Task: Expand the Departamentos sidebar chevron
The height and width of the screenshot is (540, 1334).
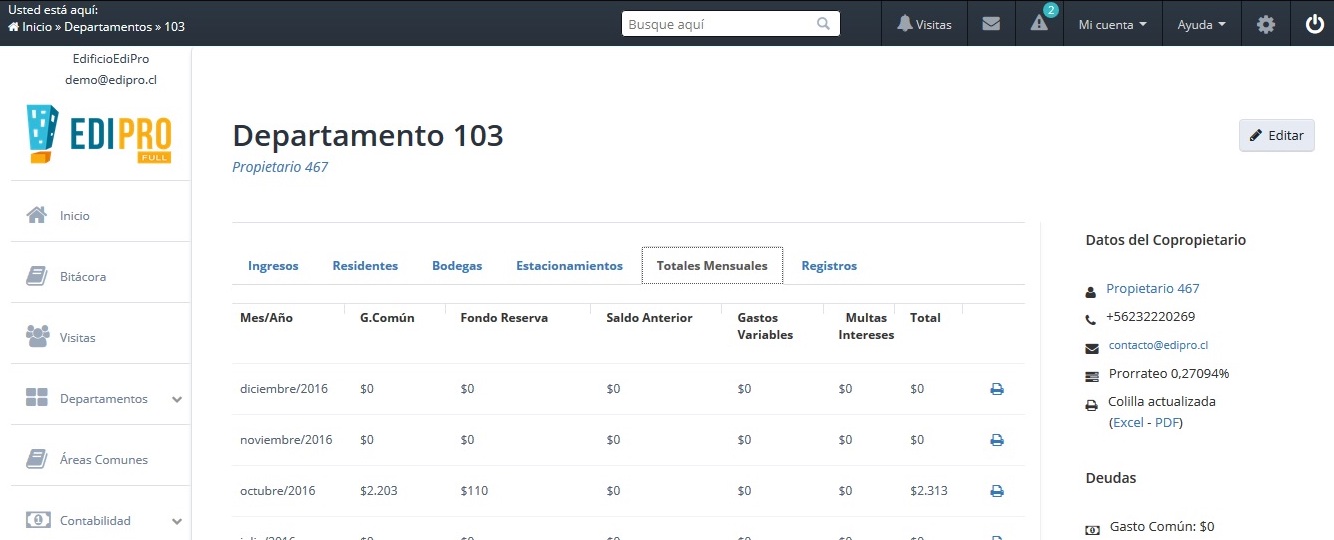Action: 177,399
